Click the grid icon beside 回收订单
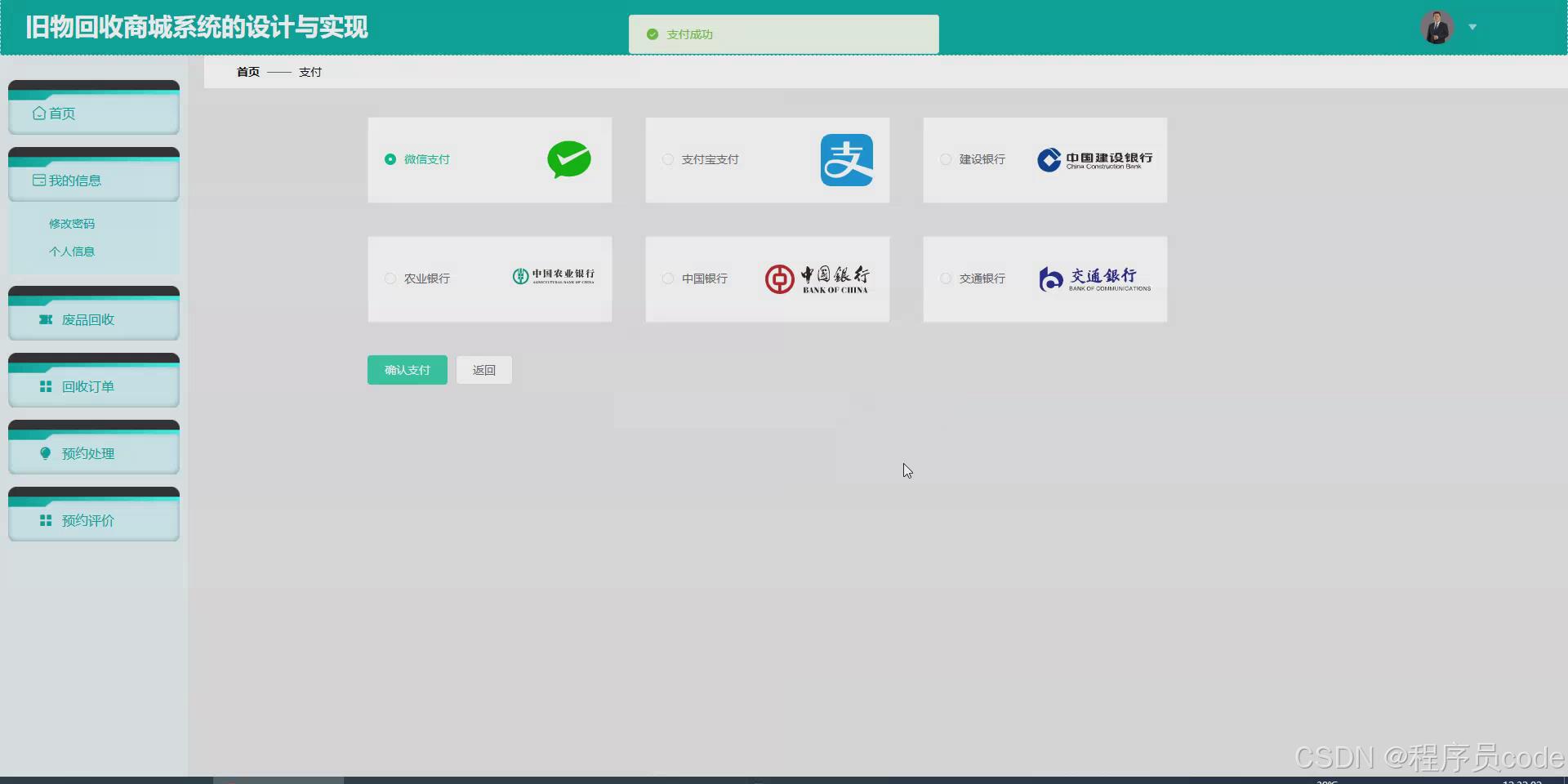This screenshot has height=784, width=1568. (46, 386)
